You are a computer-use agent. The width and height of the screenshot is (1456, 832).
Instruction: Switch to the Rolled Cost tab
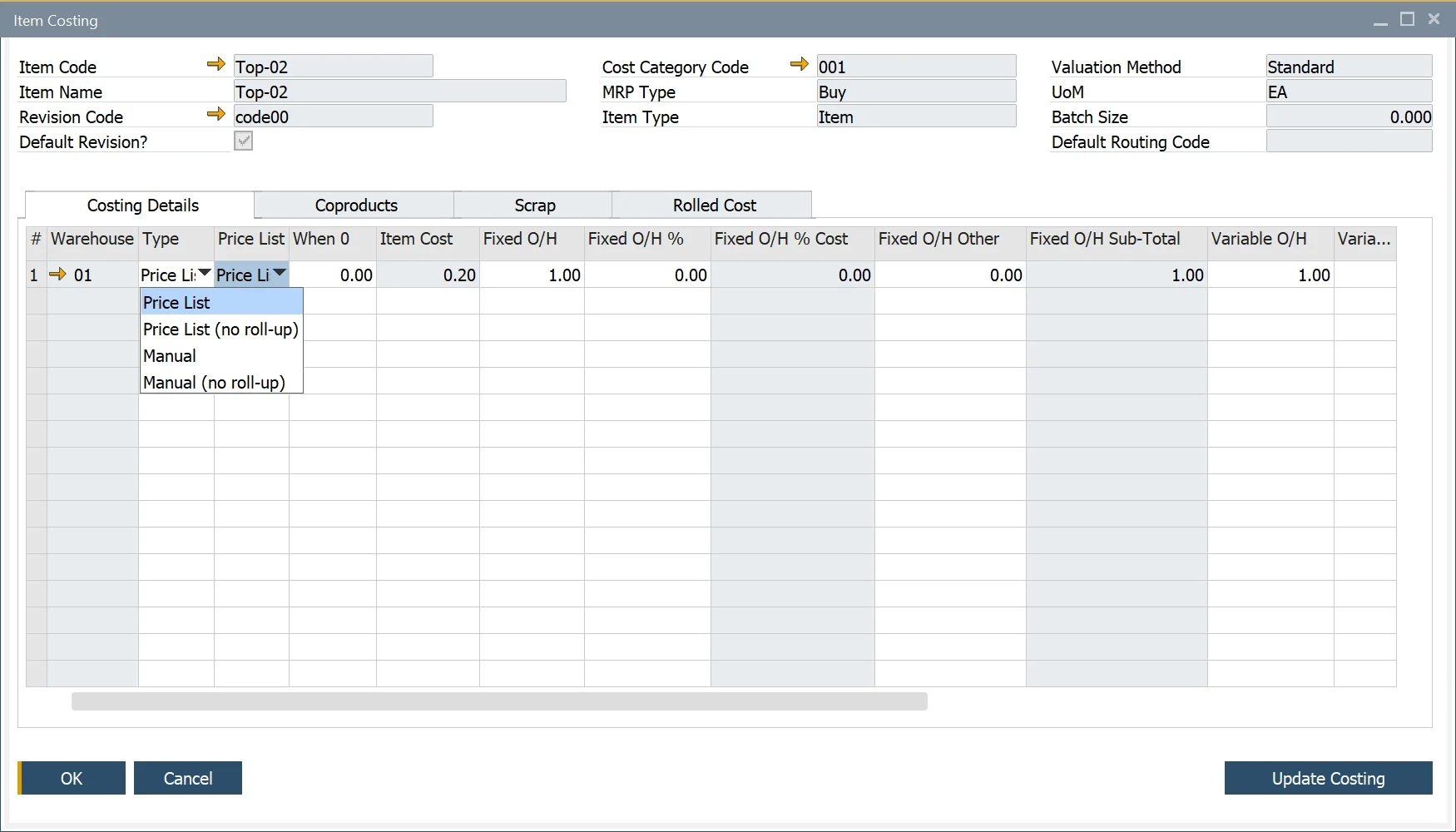pyautogui.click(x=713, y=205)
